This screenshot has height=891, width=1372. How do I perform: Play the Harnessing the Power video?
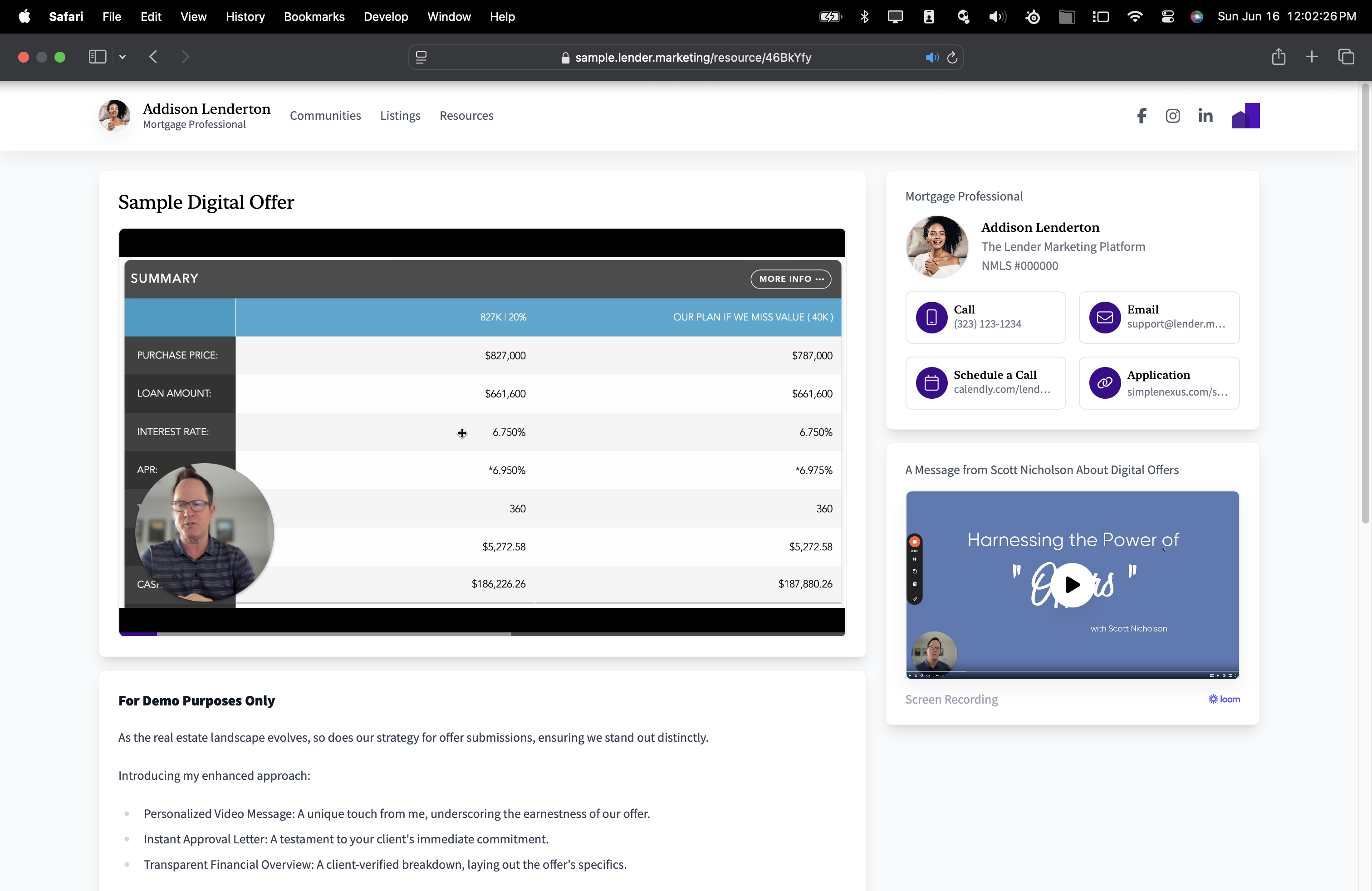(x=1072, y=584)
